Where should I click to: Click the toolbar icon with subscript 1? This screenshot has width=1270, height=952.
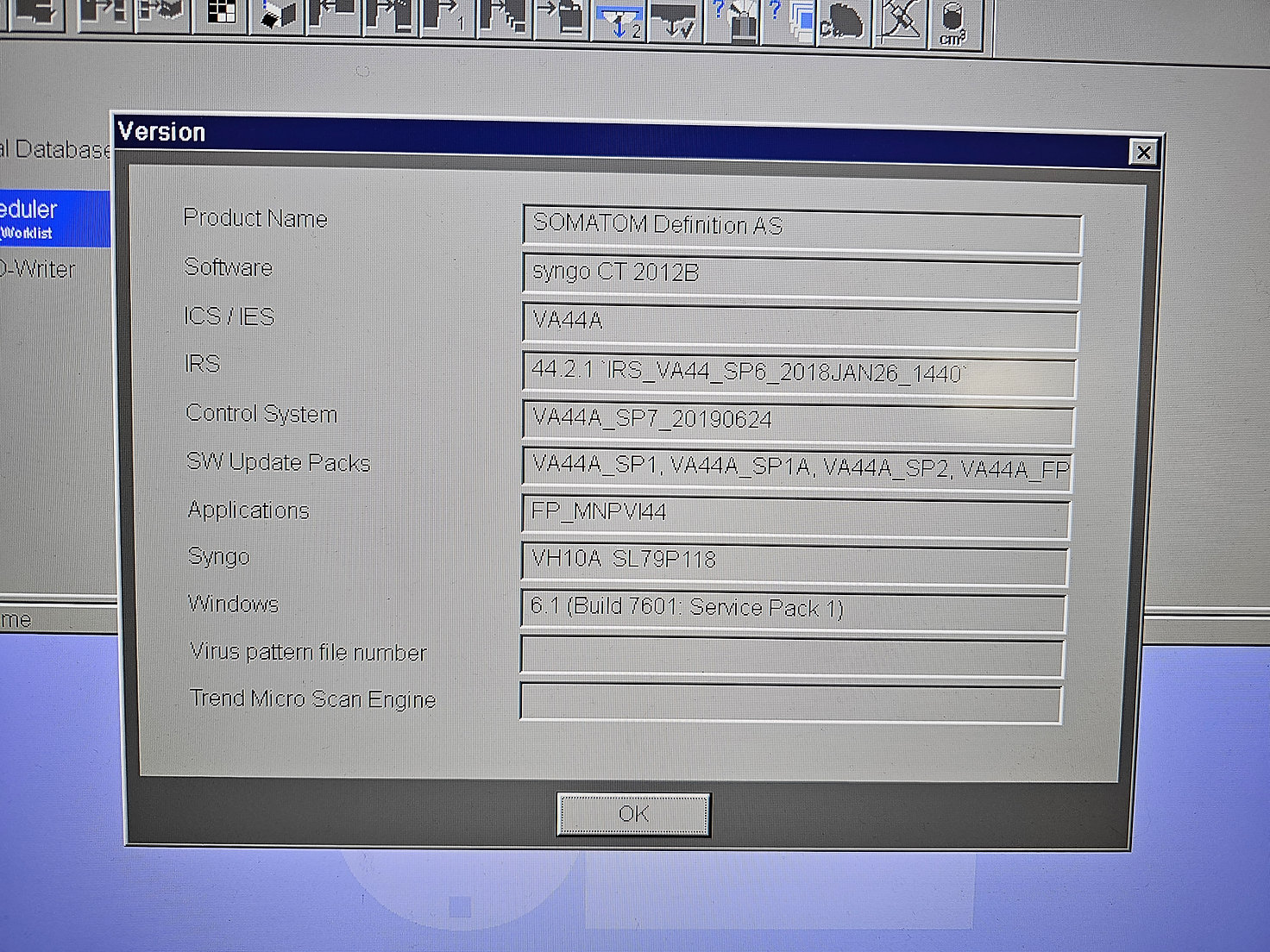pos(447,17)
